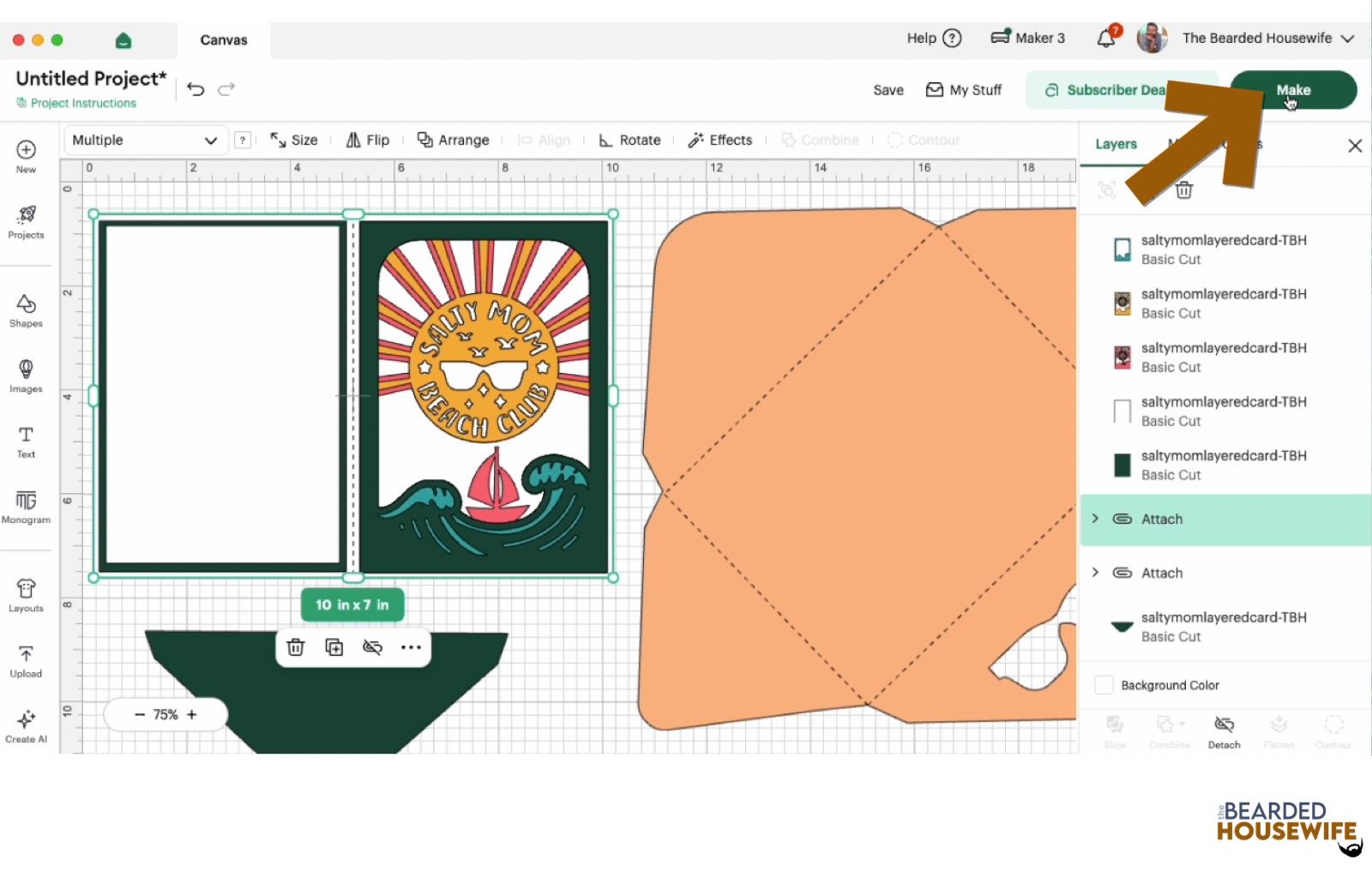Click the Undo arrow
Image resolution: width=1372 pixels, height=872 pixels.
pos(196,89)
